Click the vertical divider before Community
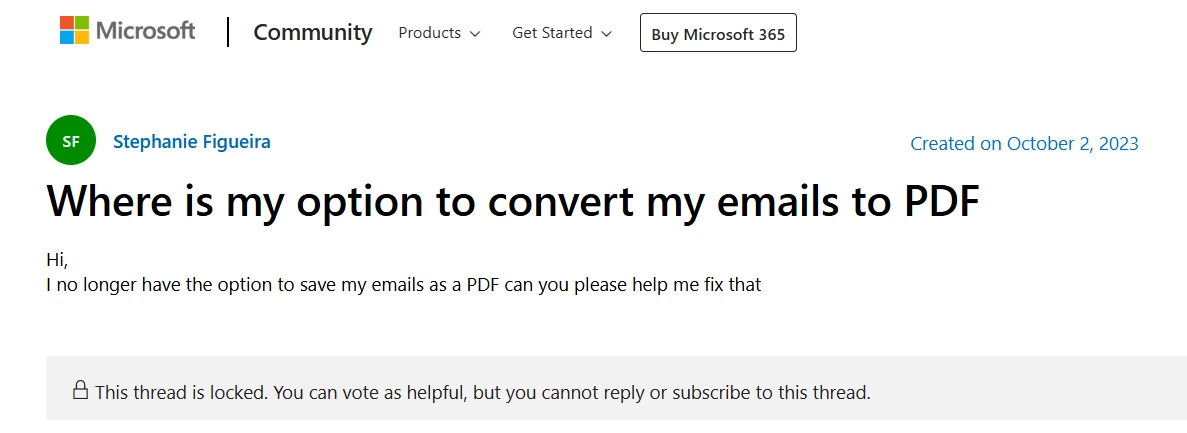The width and height of the screenshot is (1187, 433). 228,32
